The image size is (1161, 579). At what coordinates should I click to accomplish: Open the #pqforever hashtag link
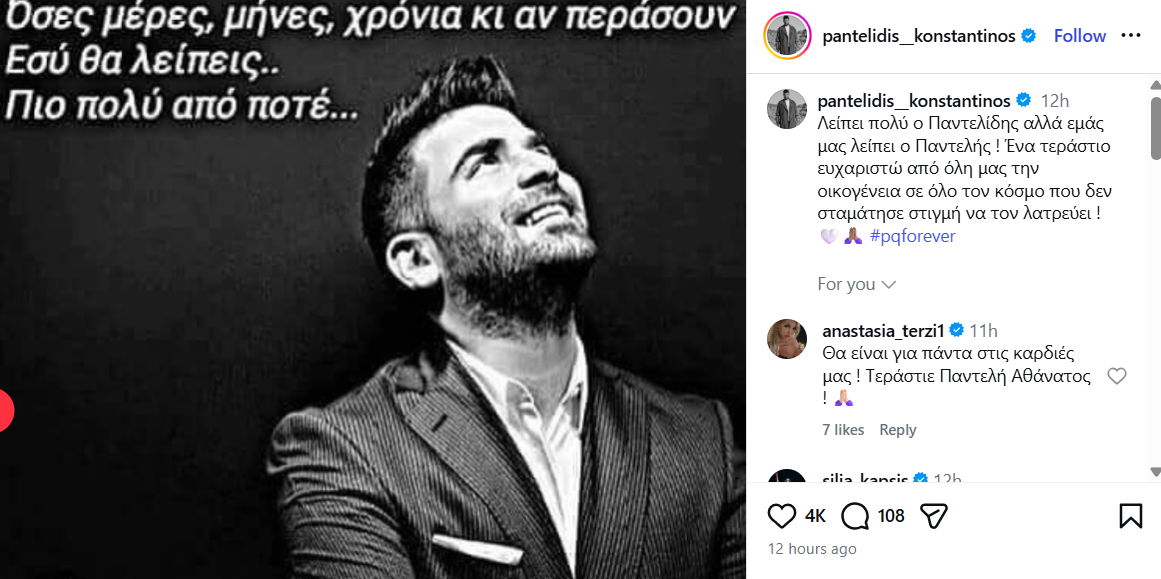point(912,236)
